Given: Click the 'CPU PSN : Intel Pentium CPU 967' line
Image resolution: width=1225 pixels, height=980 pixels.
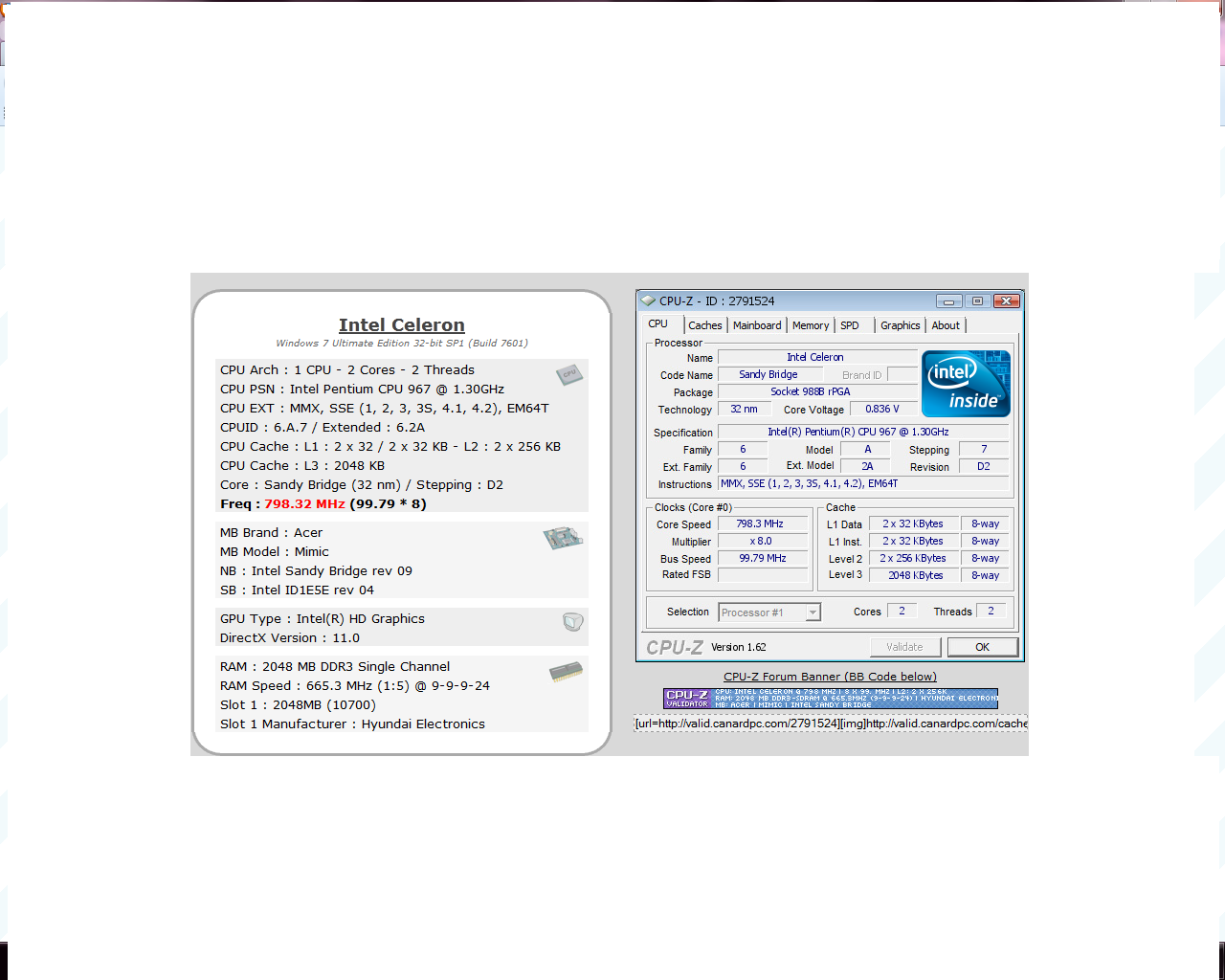Looking at the screenshot, I should 362,390.
